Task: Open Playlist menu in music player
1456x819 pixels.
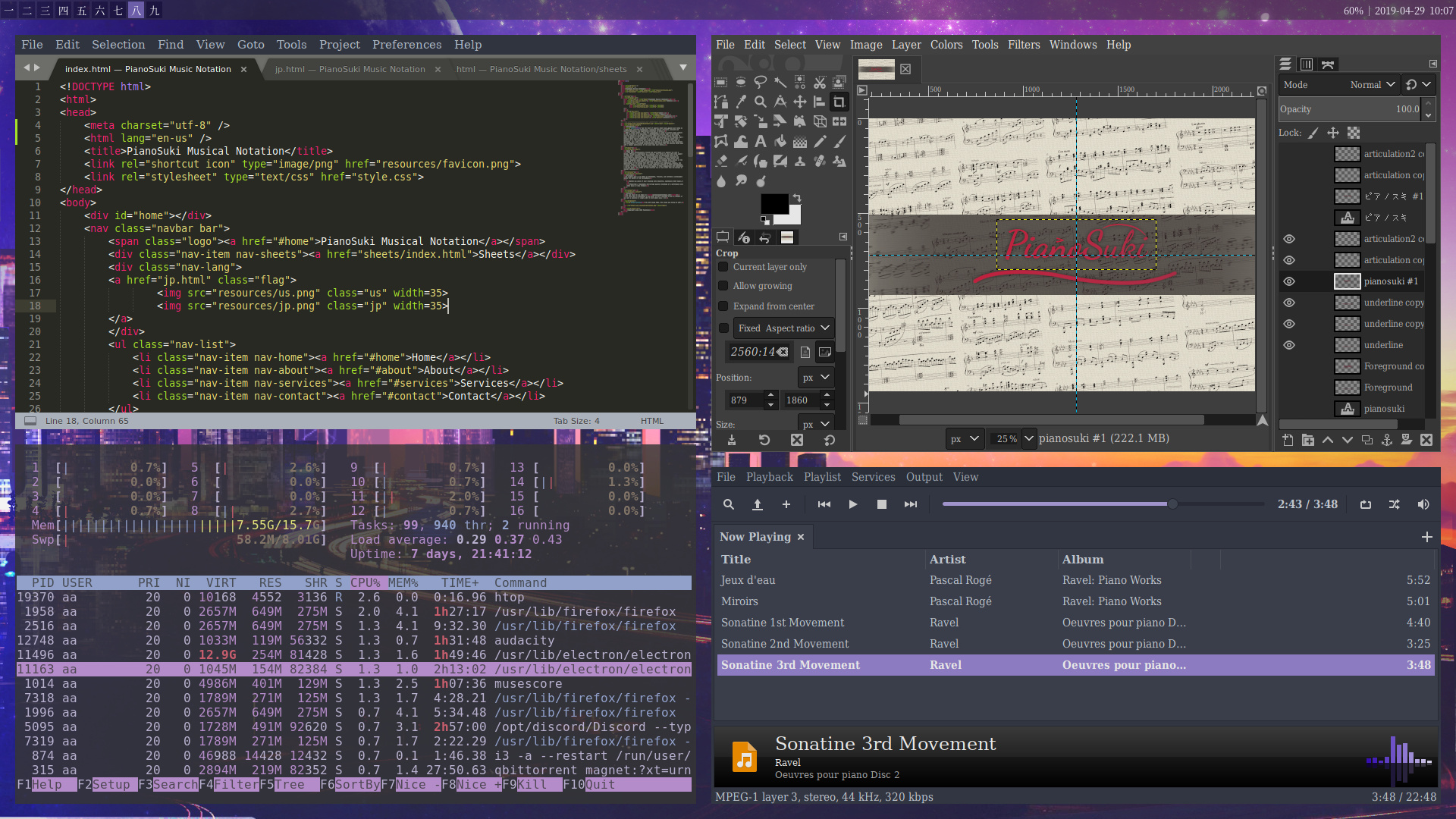Action: click(x=822, y=477)
